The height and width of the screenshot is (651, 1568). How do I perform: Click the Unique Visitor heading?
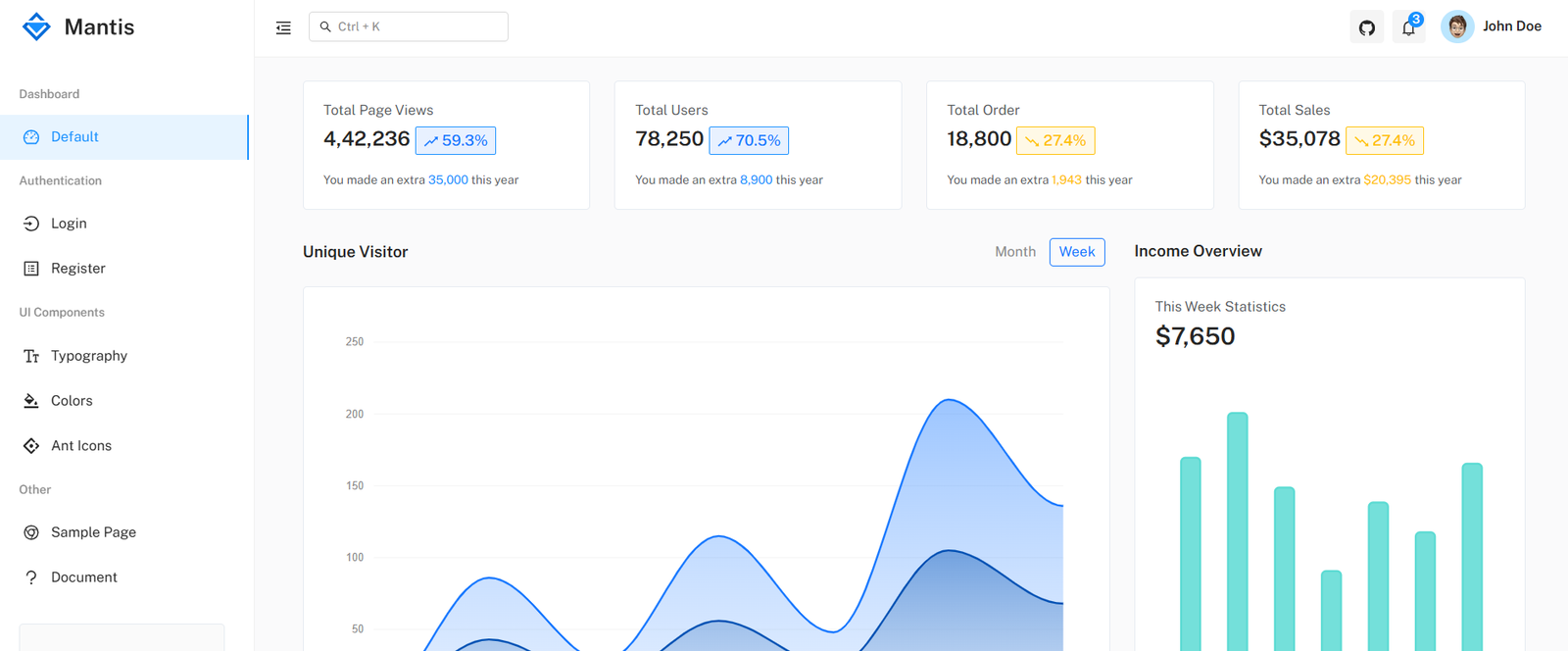pyautogui.click(x=356, y=252)
